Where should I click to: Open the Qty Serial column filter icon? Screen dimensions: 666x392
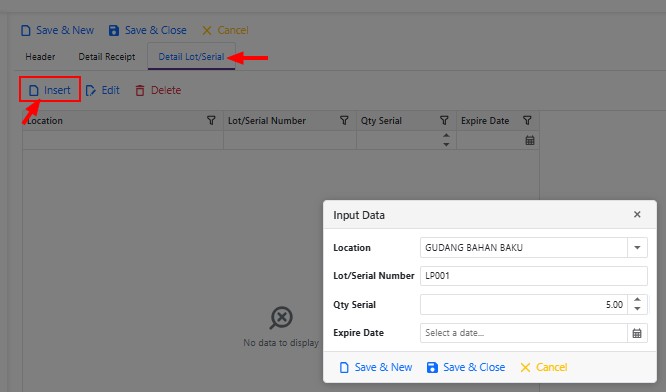[444, 121]
